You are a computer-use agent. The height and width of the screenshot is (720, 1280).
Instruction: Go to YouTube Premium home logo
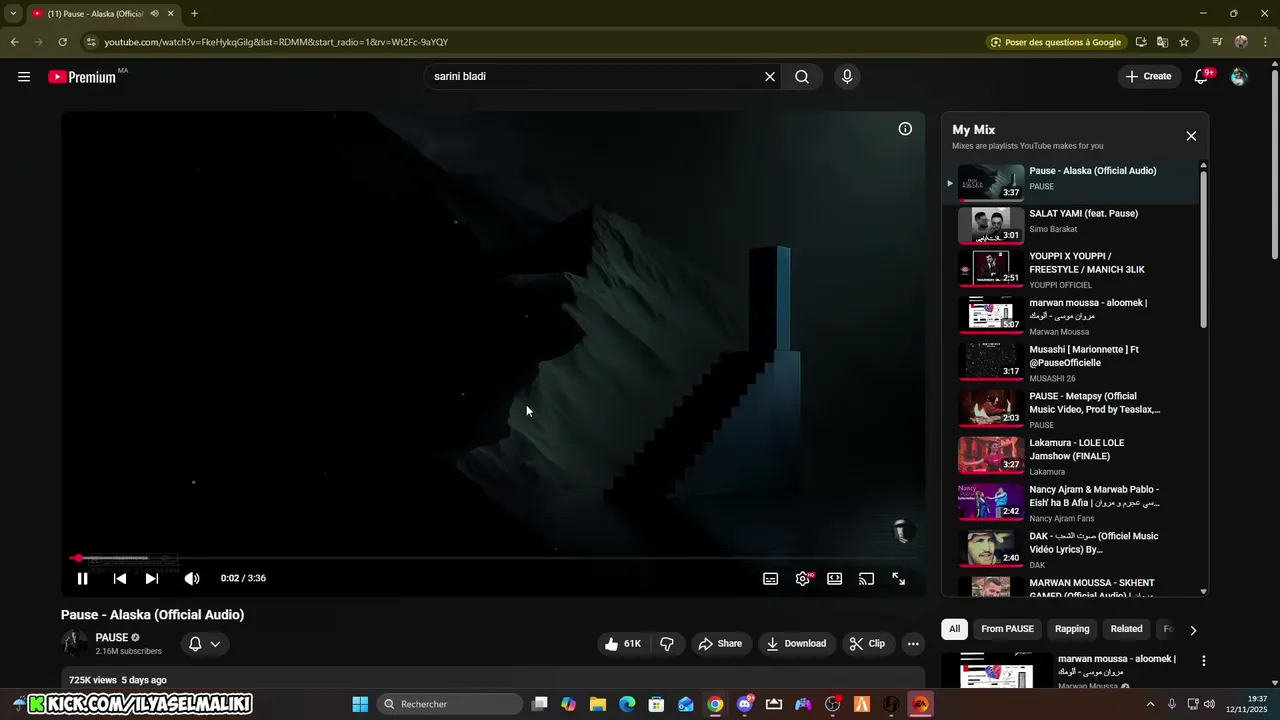tap(82, 77)
